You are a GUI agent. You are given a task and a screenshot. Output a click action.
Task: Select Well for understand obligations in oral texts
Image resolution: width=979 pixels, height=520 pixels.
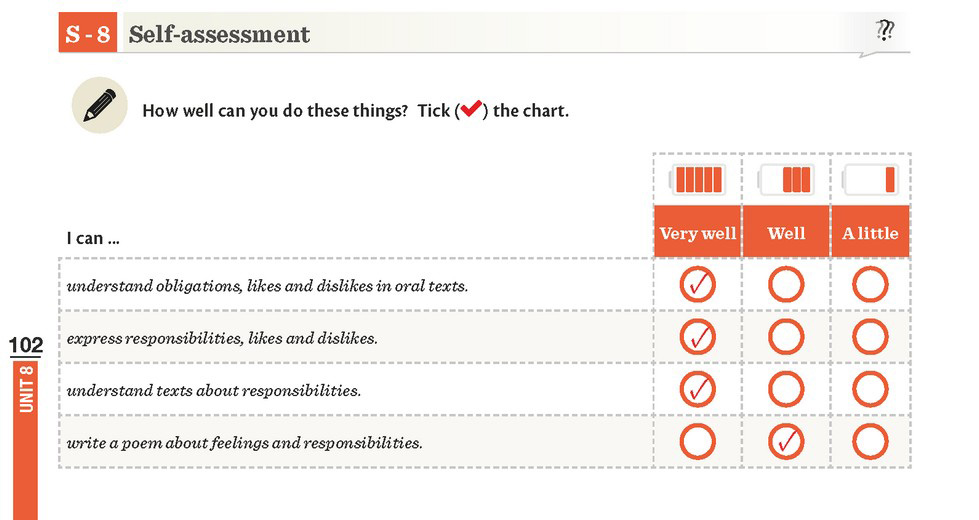pyautogui.click(x=786, y=285)
